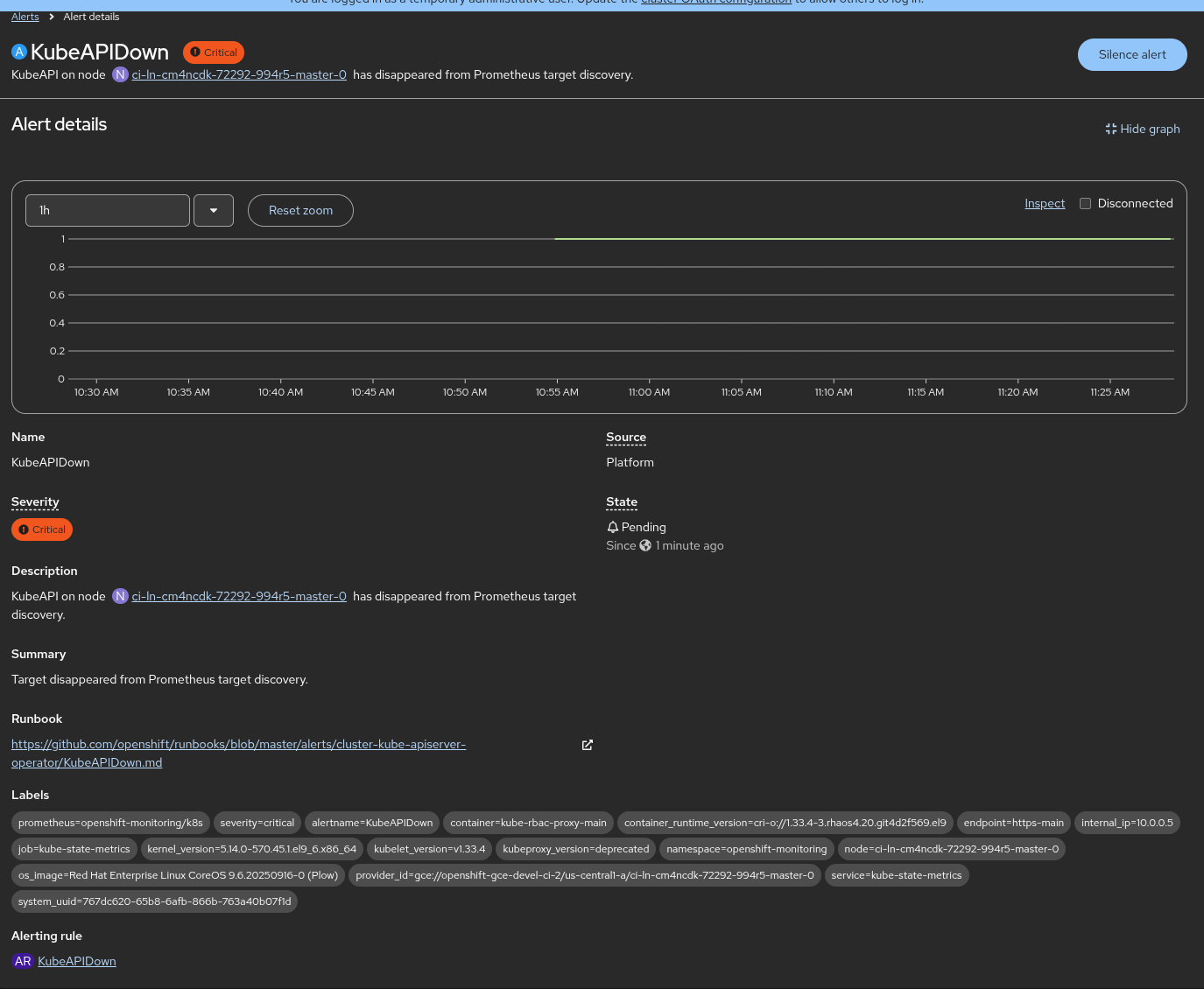1204x989 pixels.
Task: Click the 'kubeproxy_version=deprecated' label
Action: pos(576,849)
